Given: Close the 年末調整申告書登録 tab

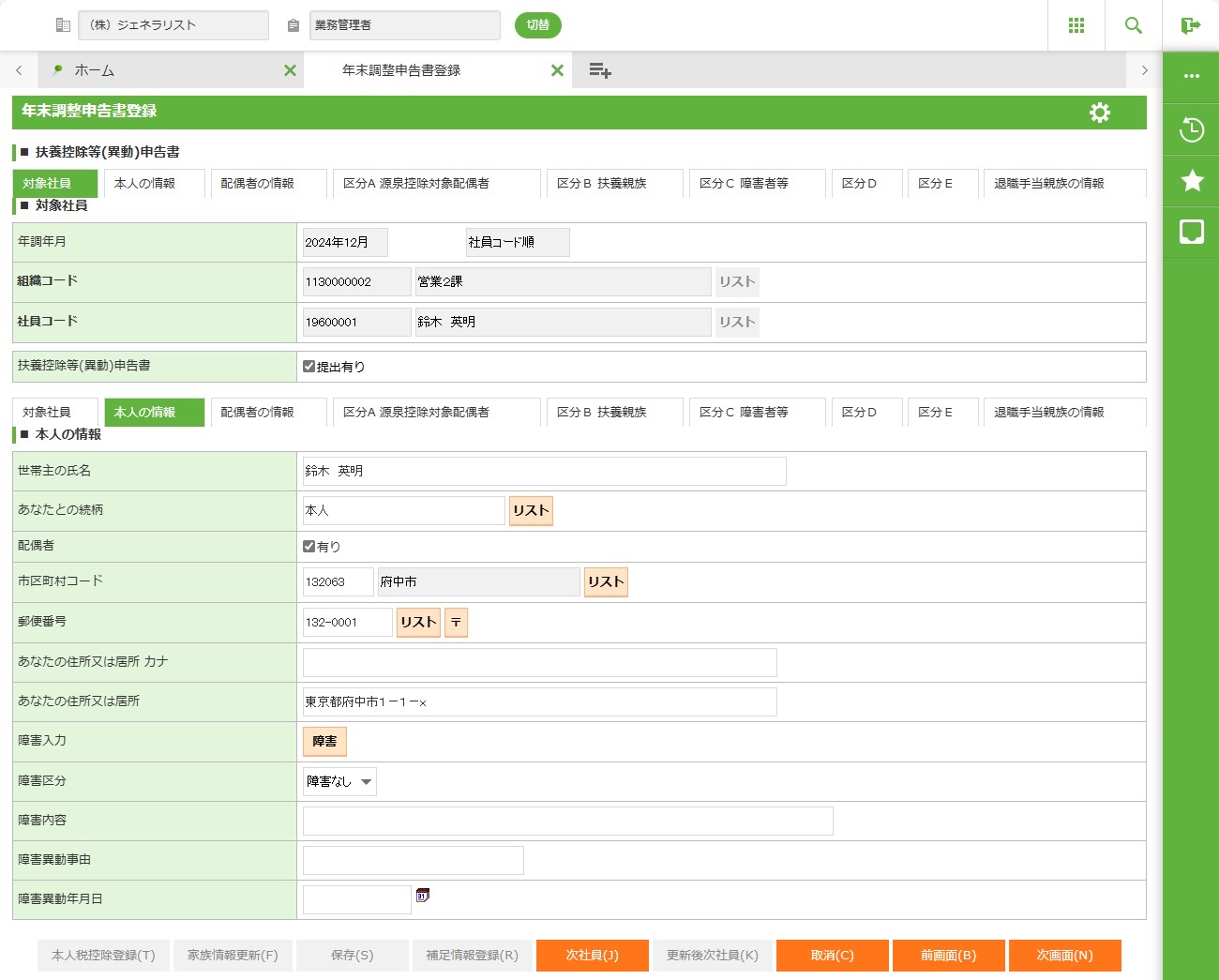Looking at the screenshot, I should pyautogui.click(x=557, y=70).
